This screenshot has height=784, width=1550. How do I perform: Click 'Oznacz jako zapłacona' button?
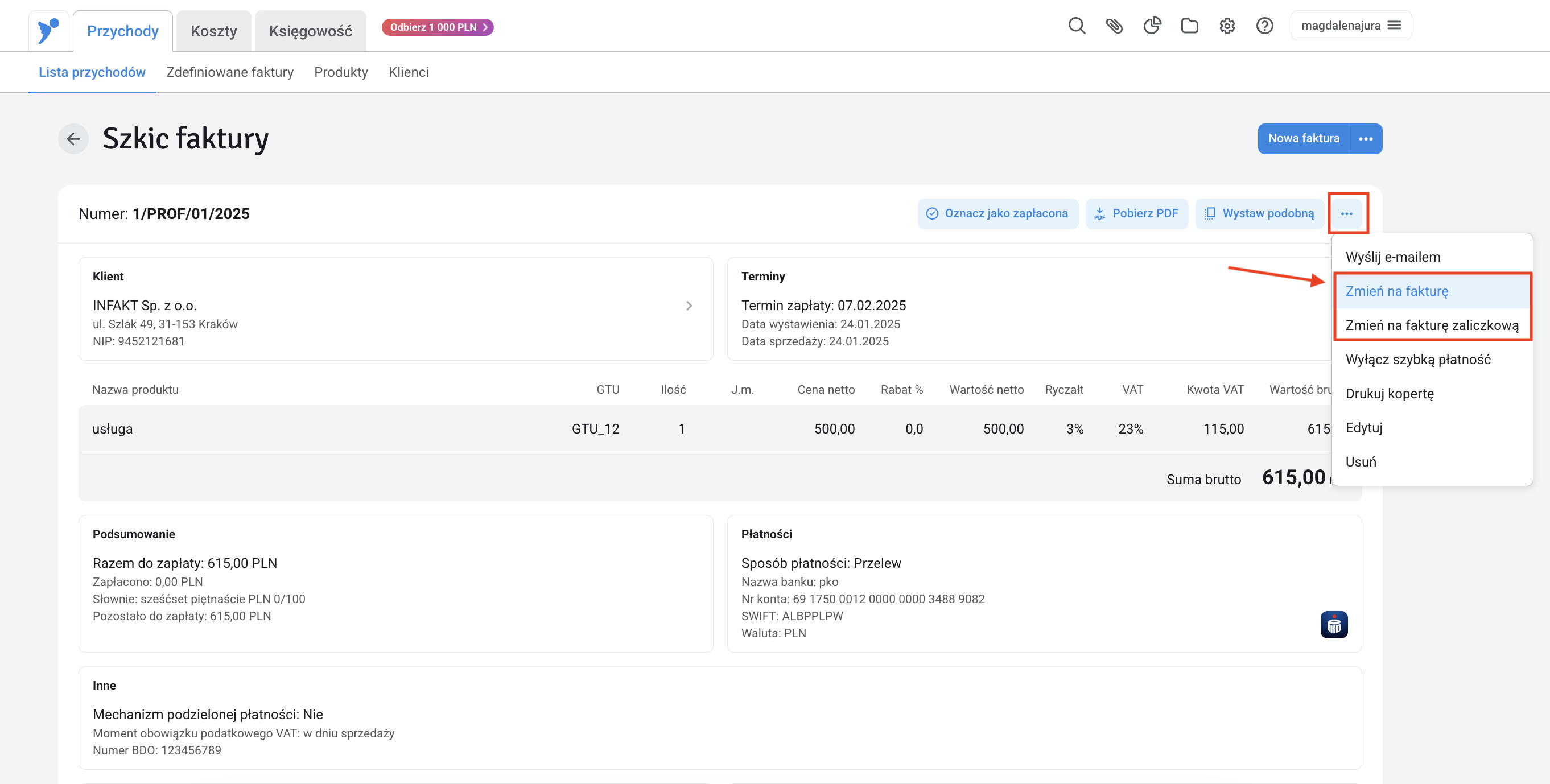[x=997, y=213]
